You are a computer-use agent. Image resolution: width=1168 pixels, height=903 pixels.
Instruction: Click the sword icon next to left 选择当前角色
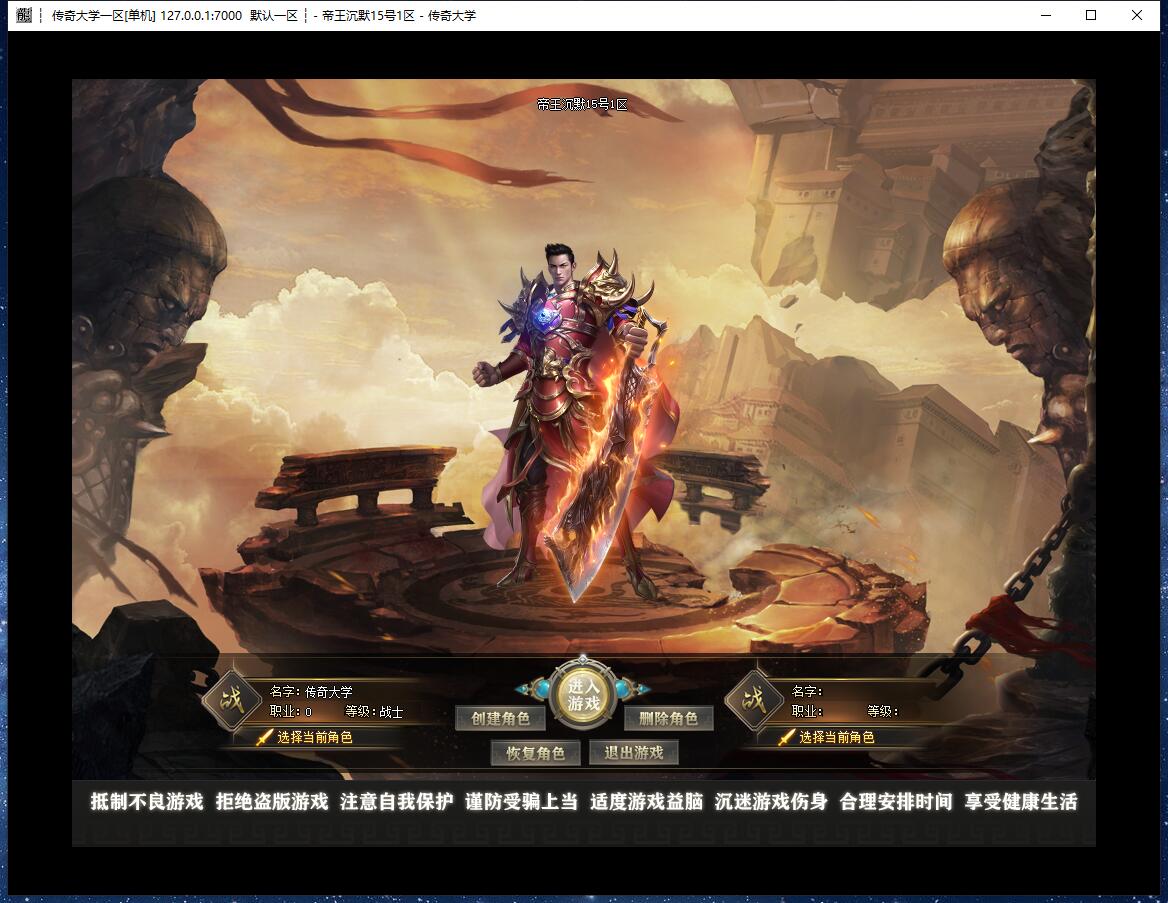pyautogui.click(x=264, y=737)
